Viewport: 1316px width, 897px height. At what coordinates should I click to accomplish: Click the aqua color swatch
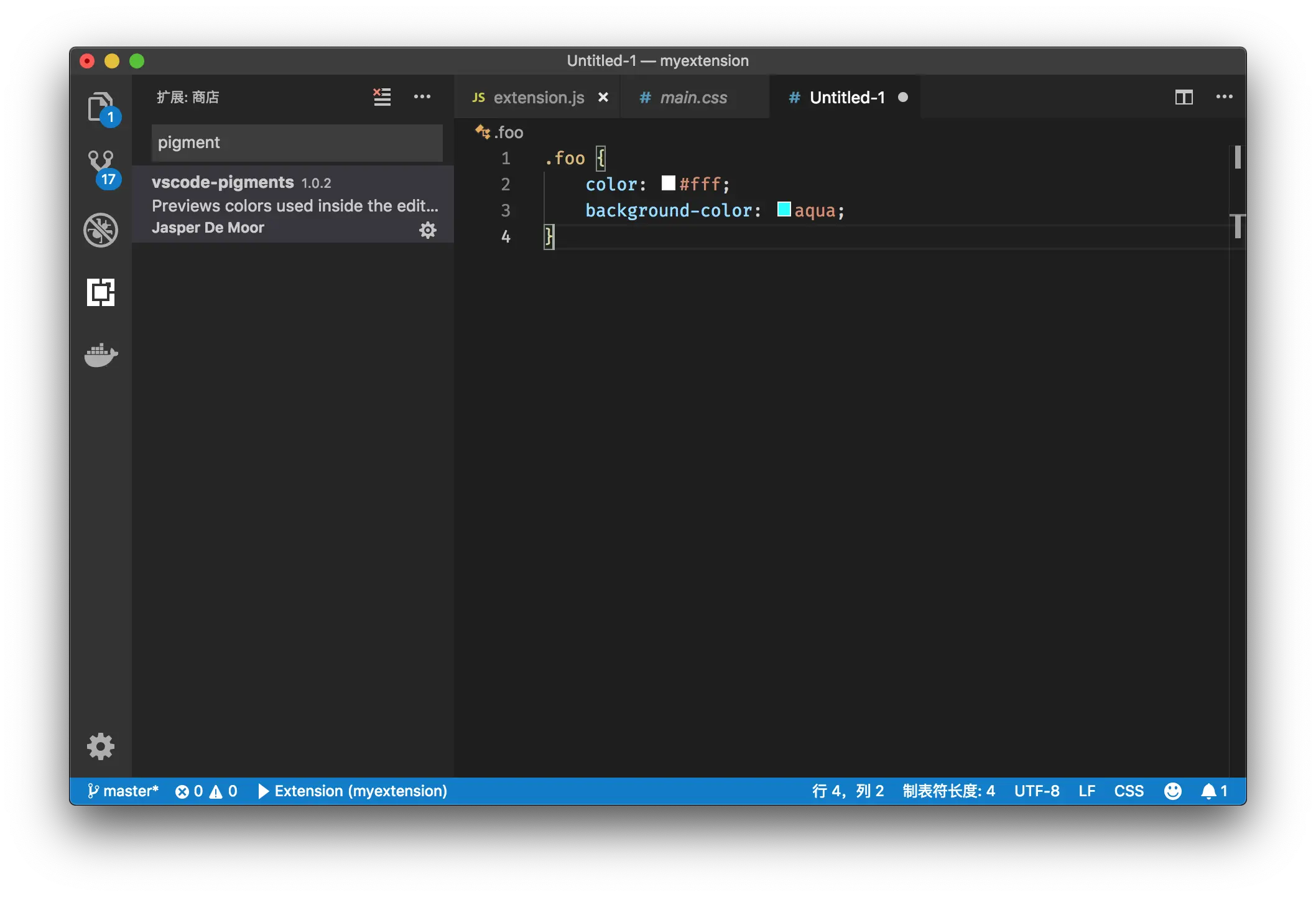(784, 210)
